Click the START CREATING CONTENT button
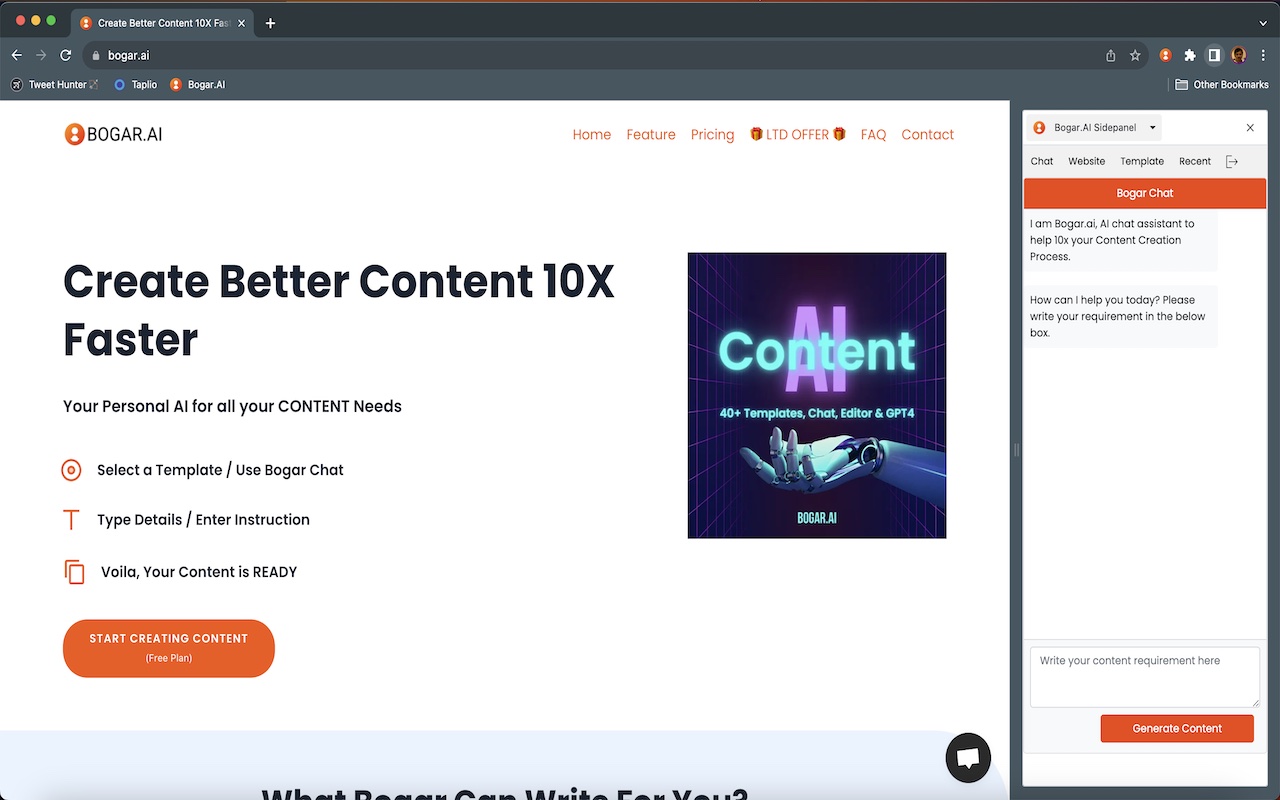The image size is (1280, 800). pyautogui.click(x=169, y=648)
